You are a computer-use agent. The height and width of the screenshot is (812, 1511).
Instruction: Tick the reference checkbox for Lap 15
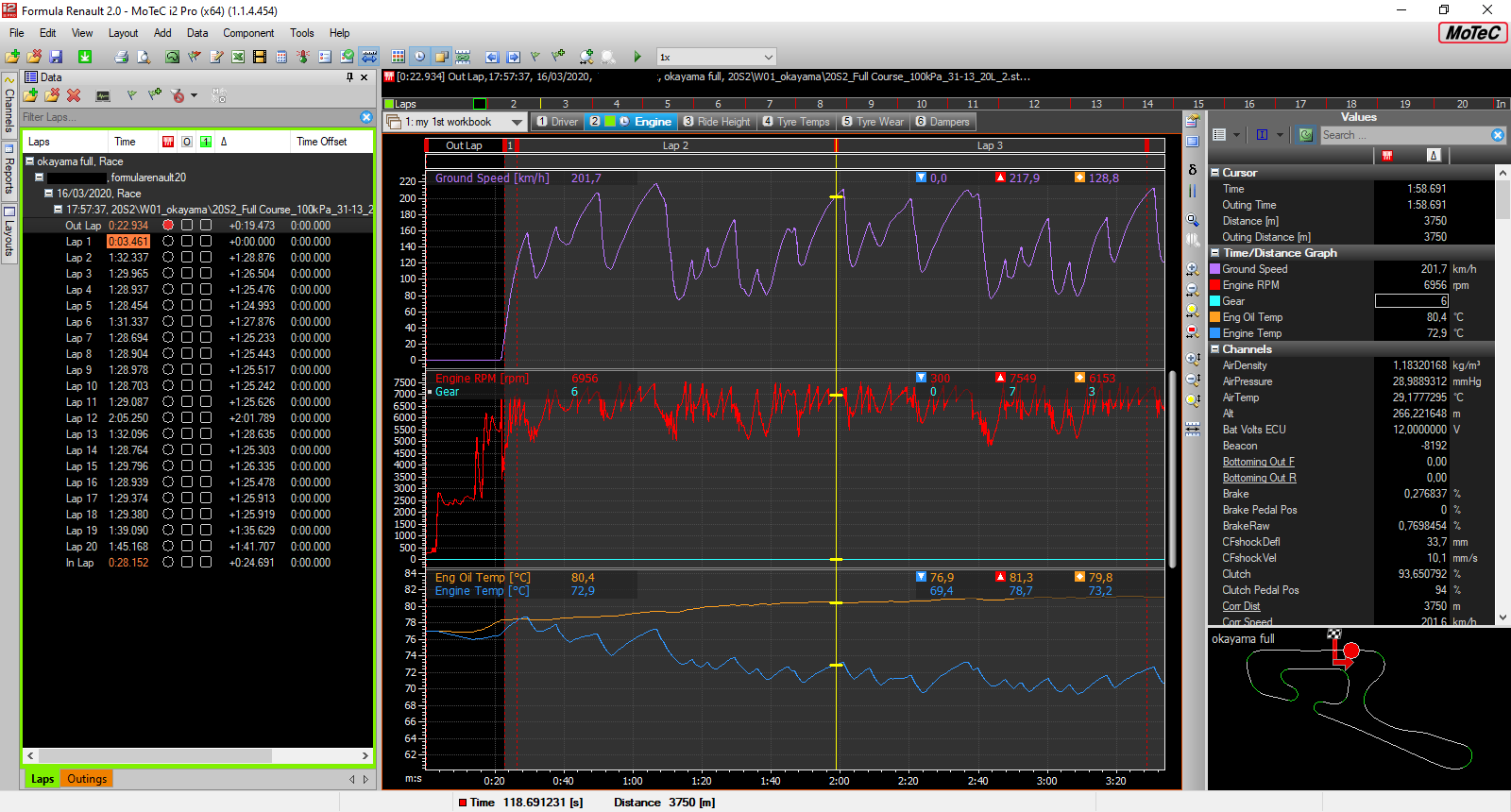click(206, 466)
